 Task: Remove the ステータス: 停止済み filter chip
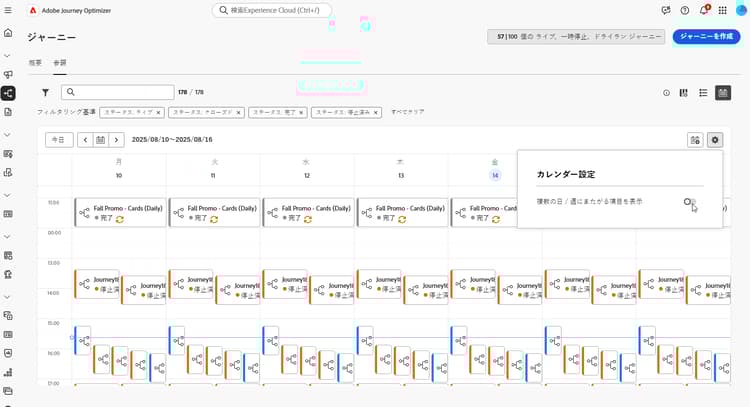pos(375,112)
